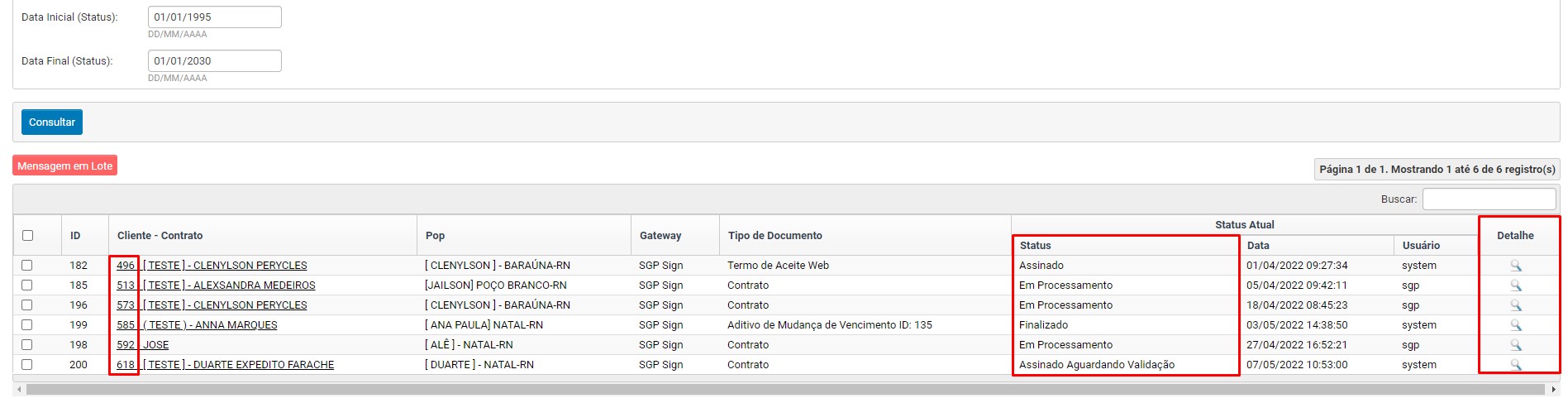This screenshot has height=403, width=1568.
Task: Focus the Buscar search field
Action: (x=1489, y=199)
